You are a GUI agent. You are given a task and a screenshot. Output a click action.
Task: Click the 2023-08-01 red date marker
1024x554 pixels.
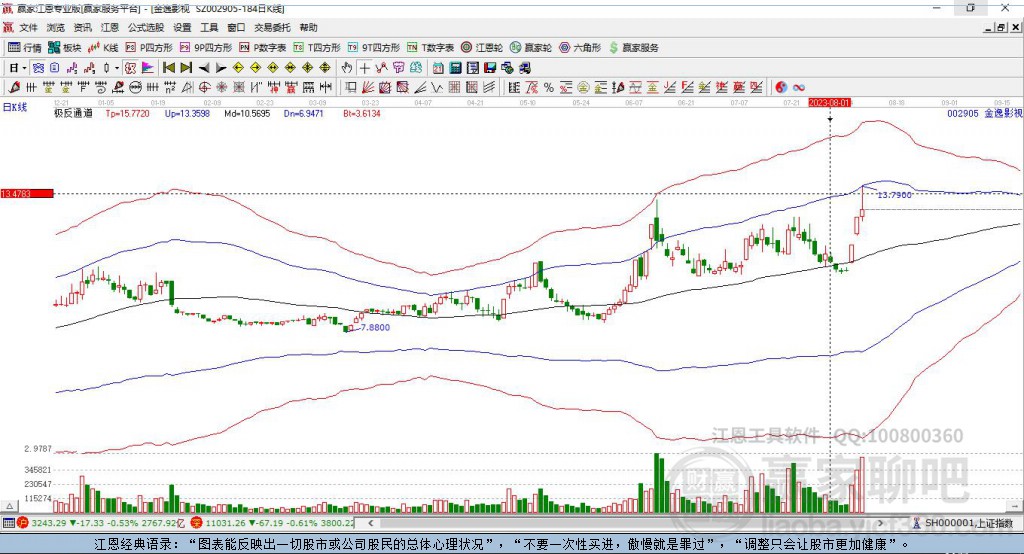[830, 103]
